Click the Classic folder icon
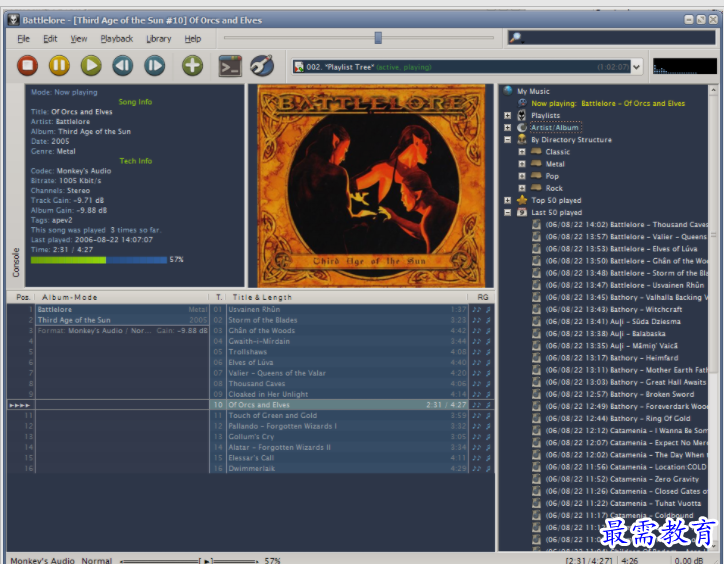The image size is (724, 564). 536,151
